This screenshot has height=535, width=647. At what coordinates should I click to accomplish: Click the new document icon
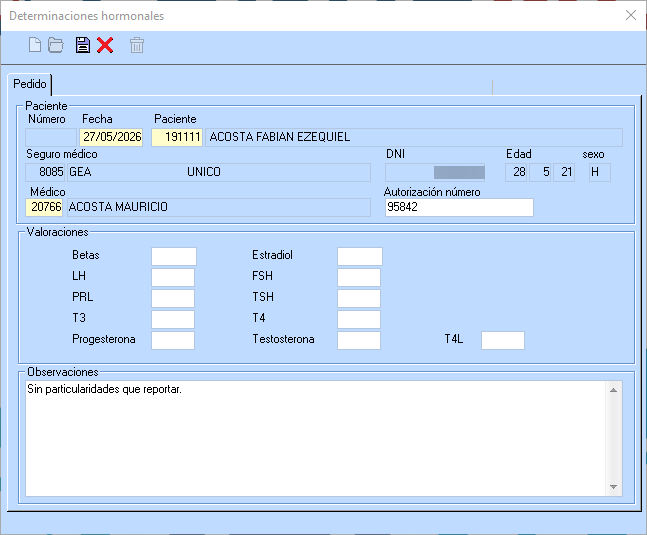35,45
